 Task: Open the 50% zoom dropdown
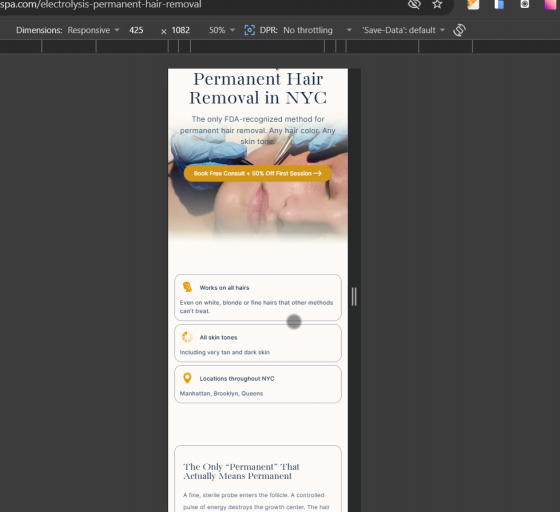pyautogui.click(x=222, y=30)
